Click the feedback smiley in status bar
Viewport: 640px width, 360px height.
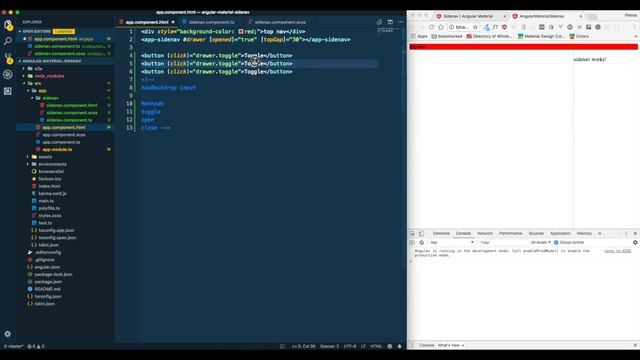390,346
